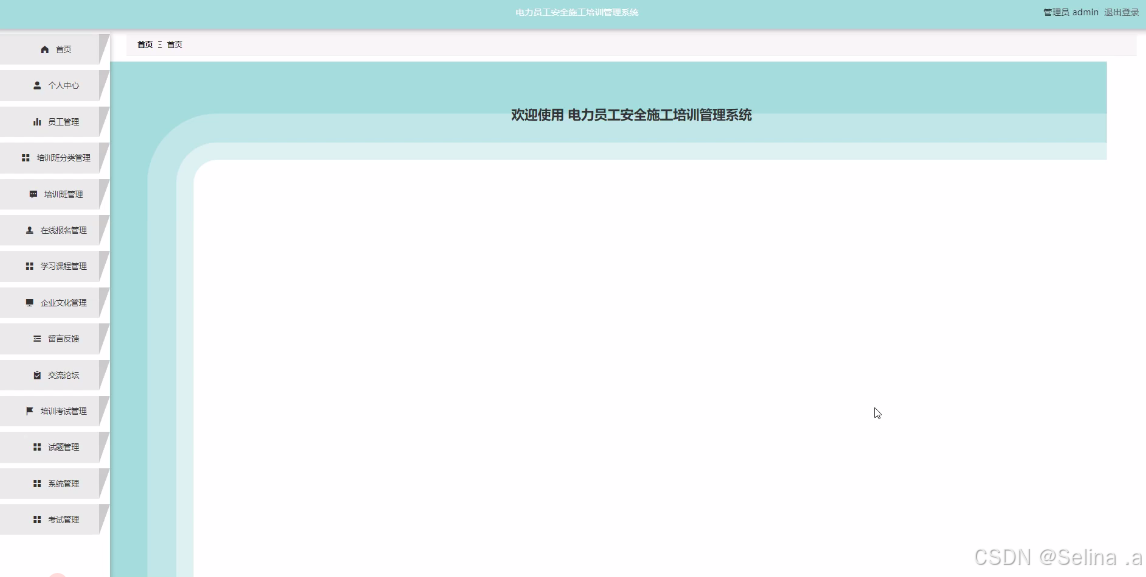Click 退出登录 to log out
This screenshot has height=577, width=1146.
tap(1121, 12)
